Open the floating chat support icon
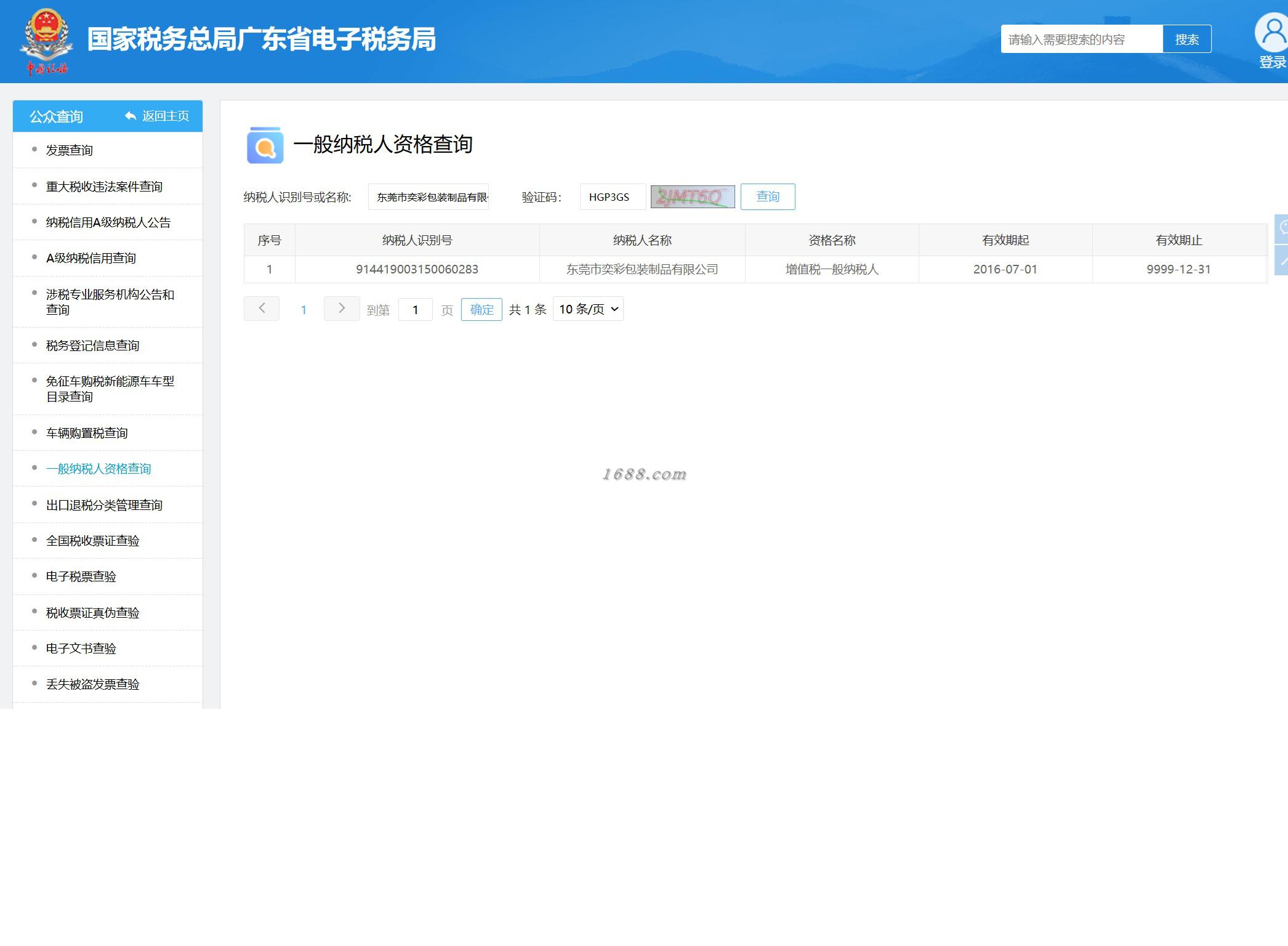The width and height of the screenshot is (1288, 946). [x=1282, y=228]
